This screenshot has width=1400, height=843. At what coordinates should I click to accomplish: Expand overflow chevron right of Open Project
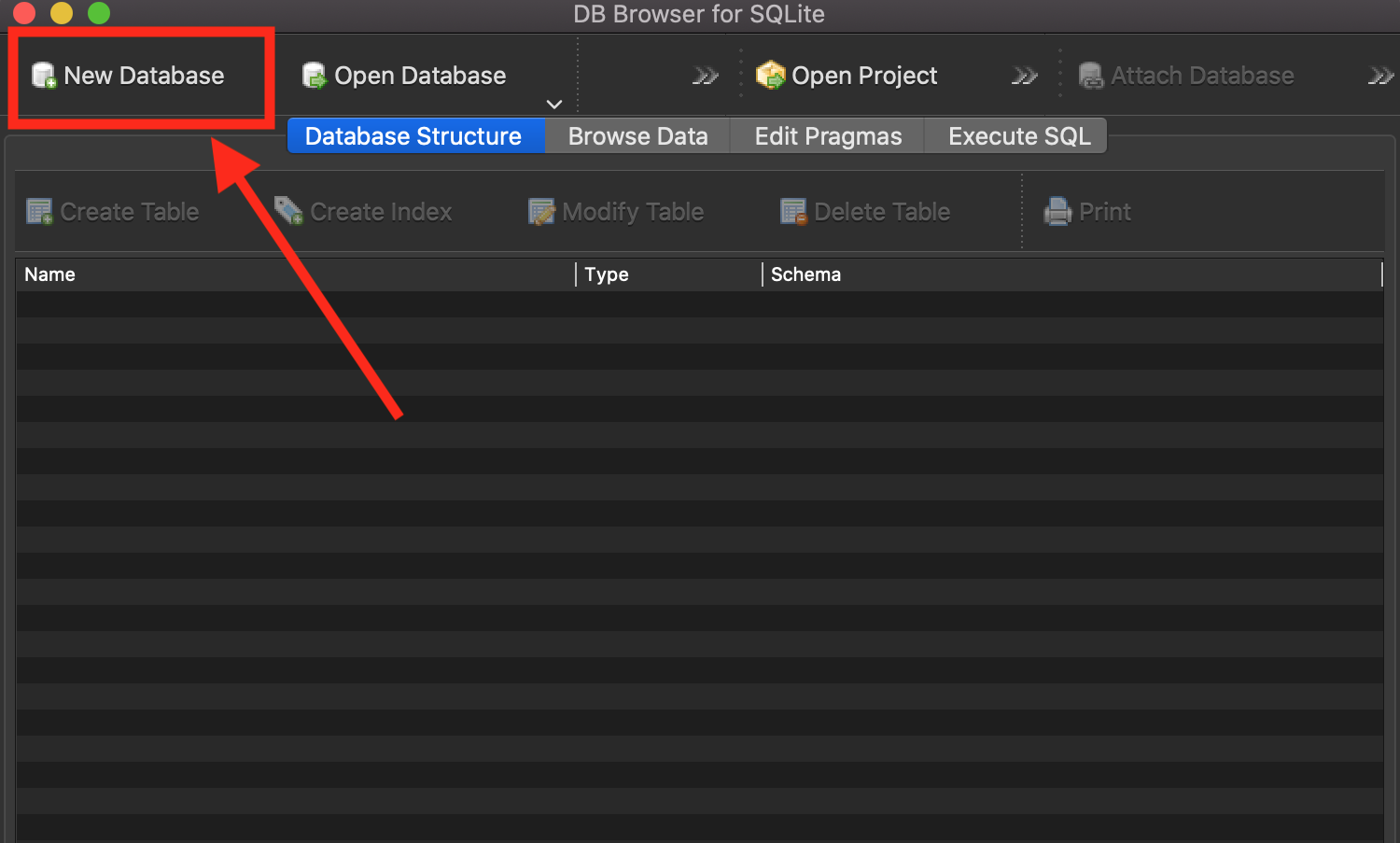[x=1025, y=76]
